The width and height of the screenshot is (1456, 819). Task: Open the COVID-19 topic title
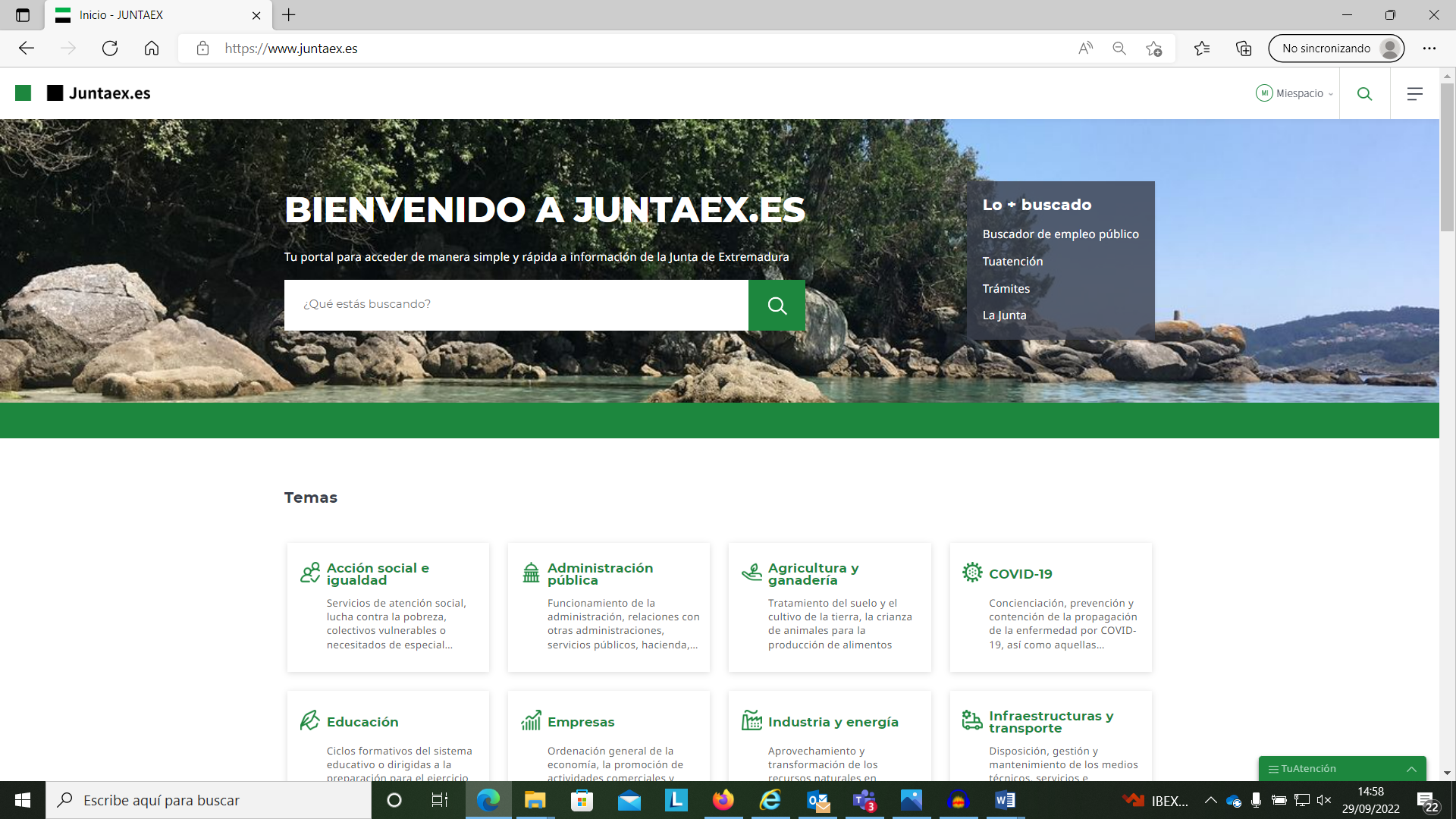tap(1020, 574)
